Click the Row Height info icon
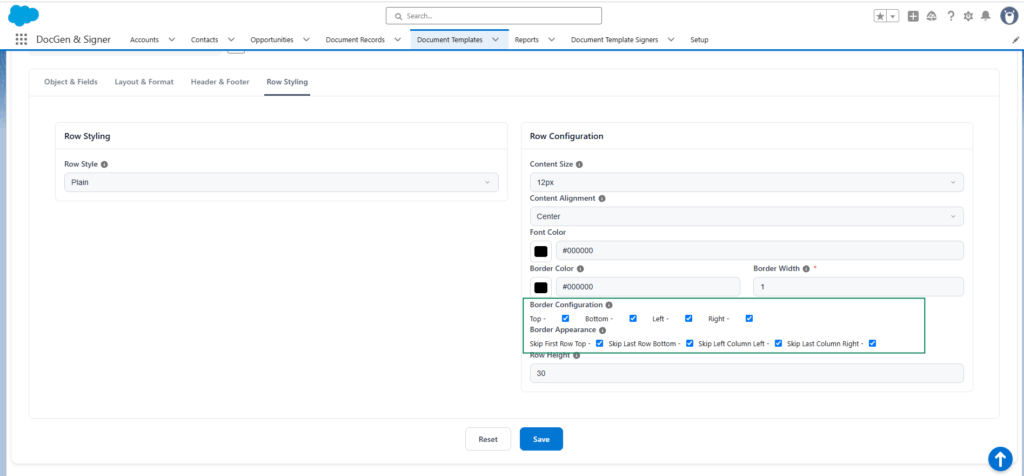Image resolution: width=1024 pixels, height=476 pixels. tap(577, 356)
